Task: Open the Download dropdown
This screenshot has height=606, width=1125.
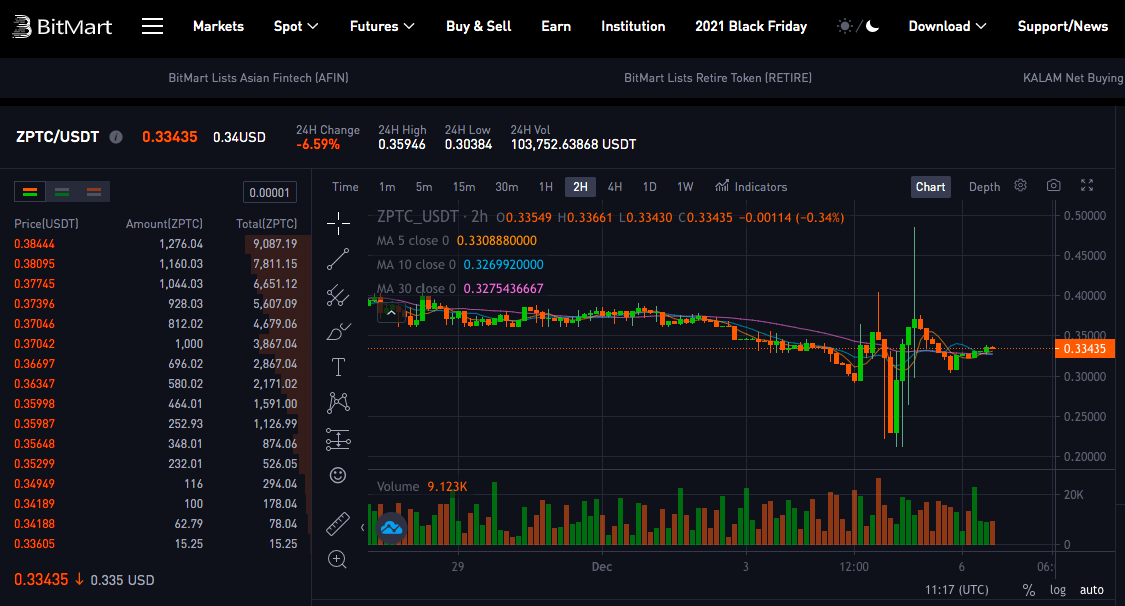Action: [947, 26]
